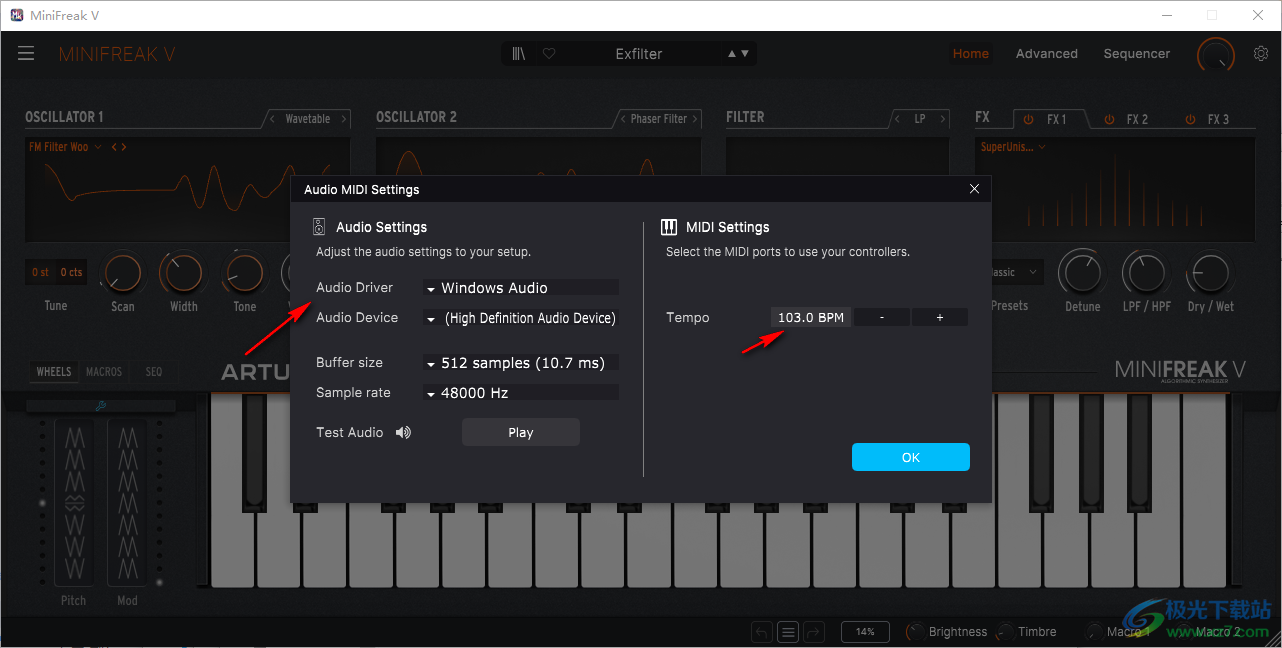
Task: Open the hamburger main menu
Action: tap(26, 54)
